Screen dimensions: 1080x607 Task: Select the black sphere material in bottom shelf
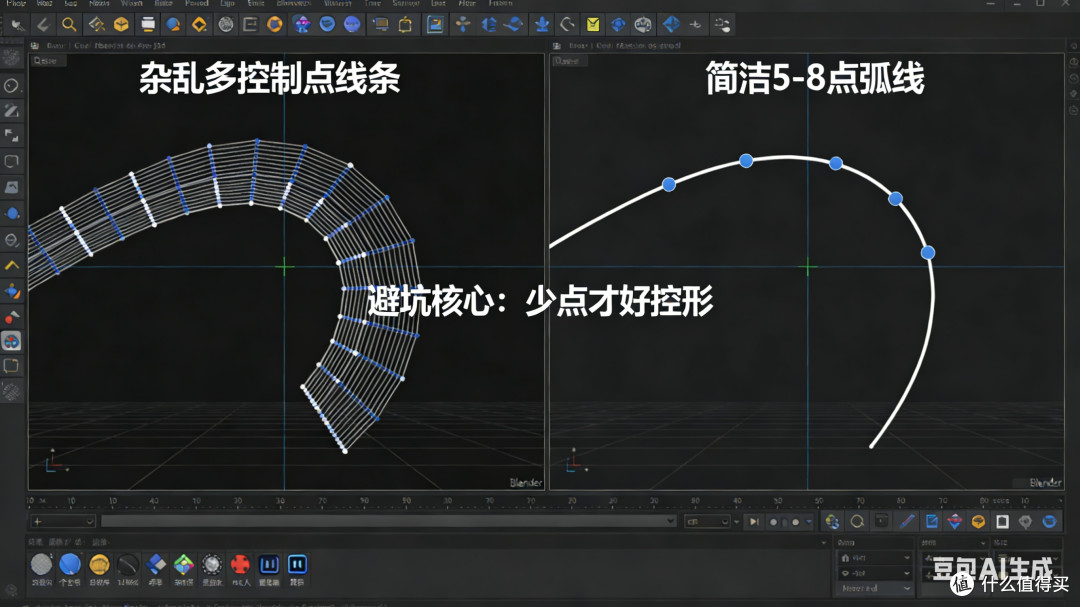pyautogui.click(x=127, y=565)
